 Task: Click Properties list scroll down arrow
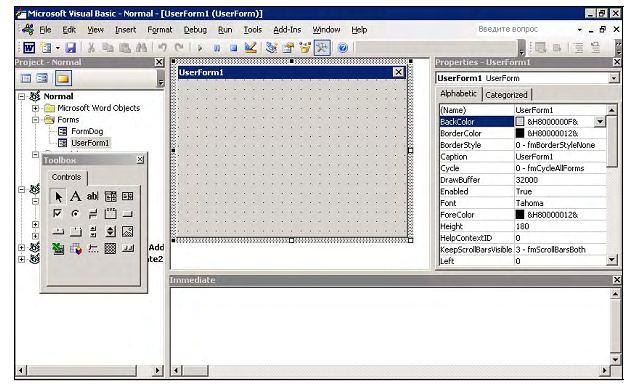point(612,260)
